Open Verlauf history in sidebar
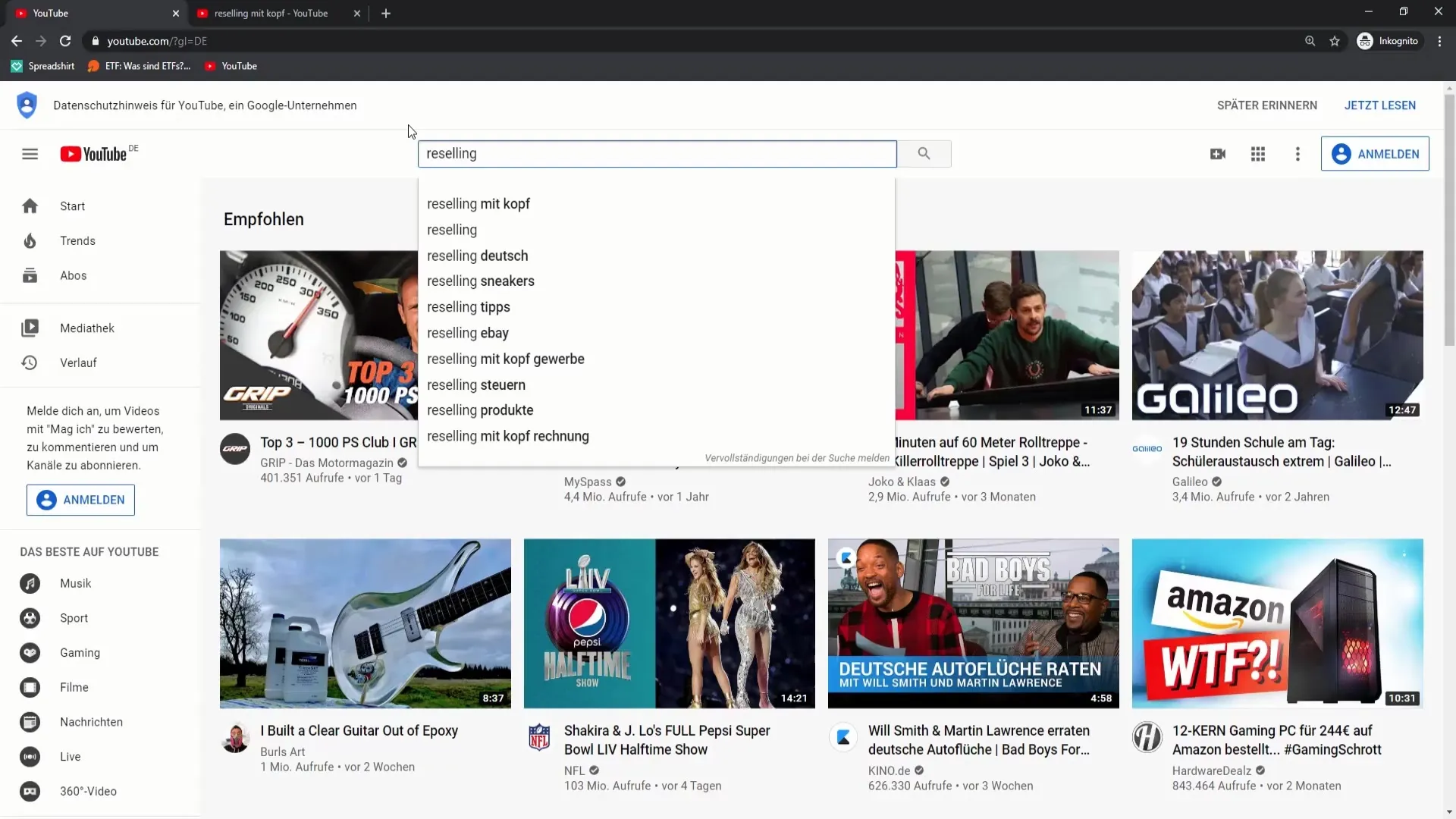 78,363
